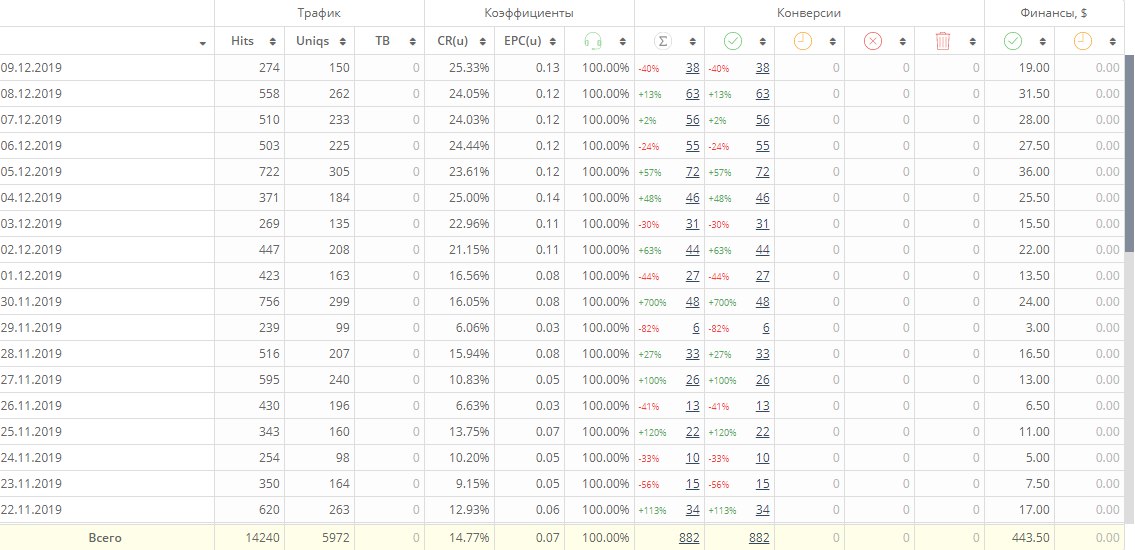Viewport: 1135px width, 550px height.
Task: Open total conversions 6 for 29.11.2019
Action: (696, 328)
